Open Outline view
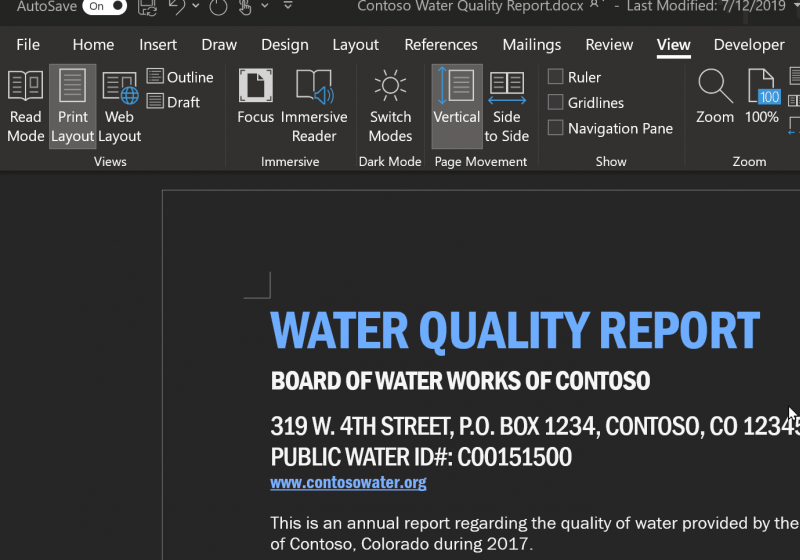800x560 pixels. tap(180, 77)
